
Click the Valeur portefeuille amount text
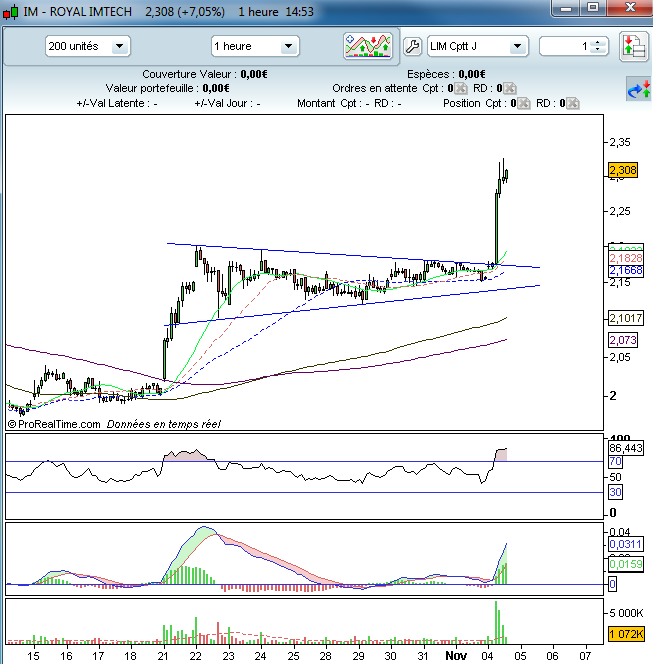(216, 88)
